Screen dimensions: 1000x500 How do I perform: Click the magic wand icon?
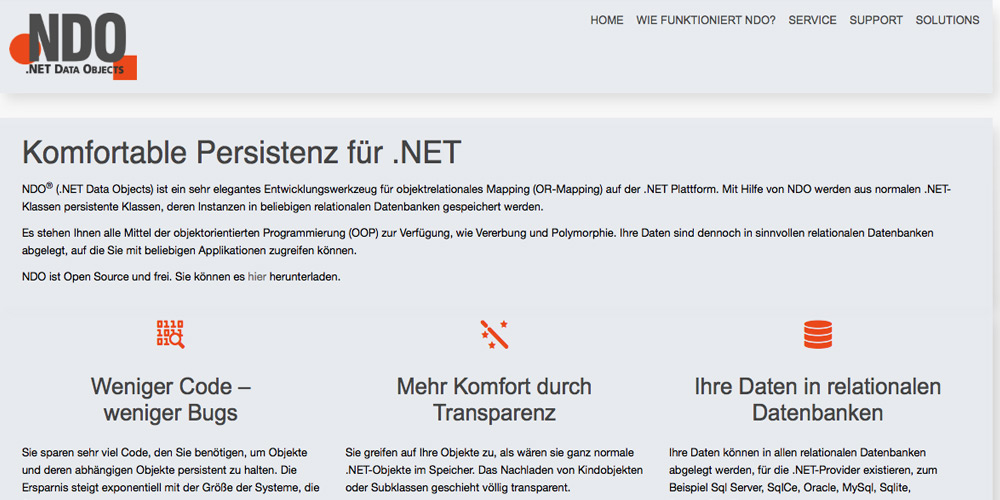point(494,334)
